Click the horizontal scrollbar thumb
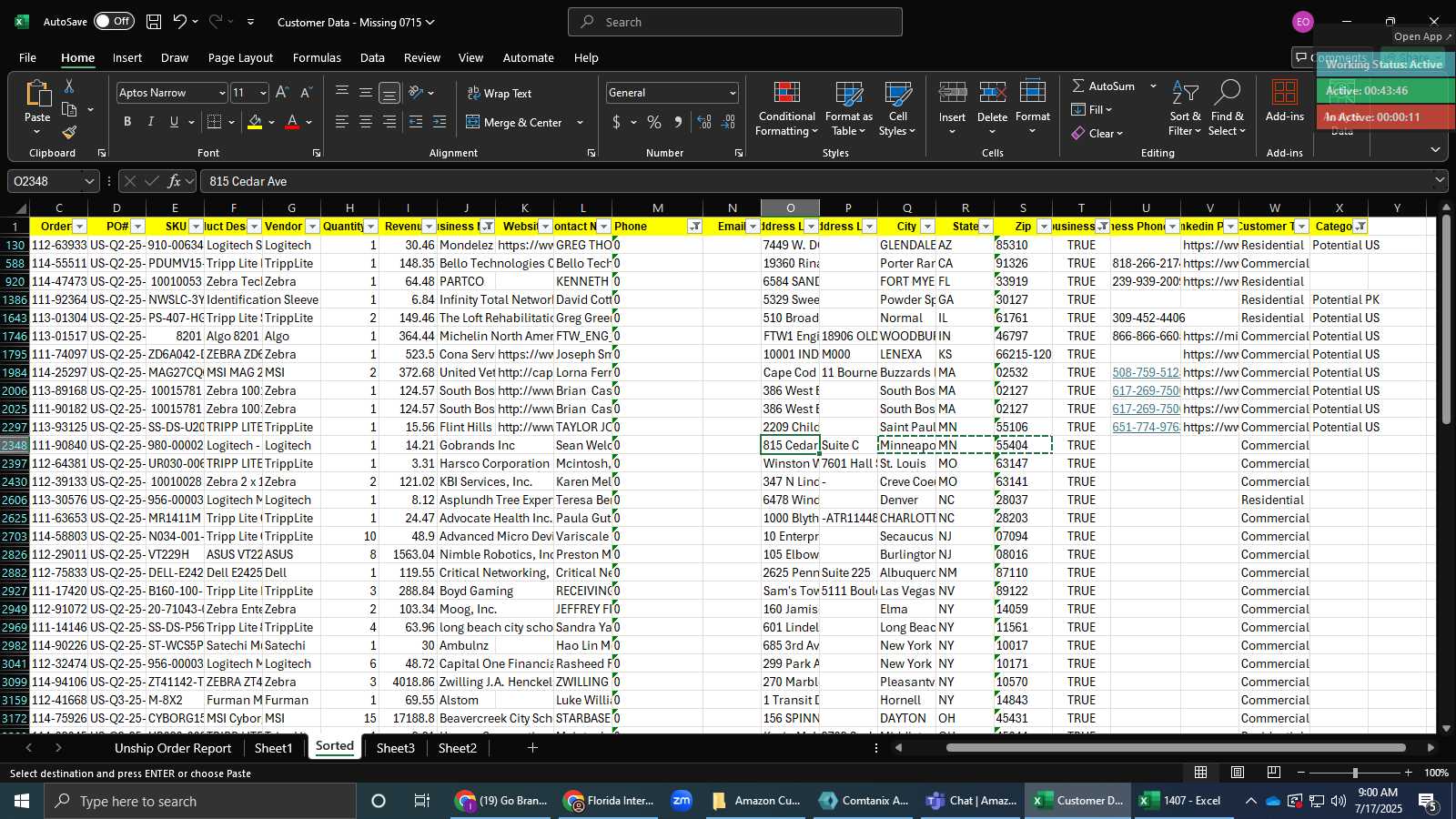The height and width of the screenshot is (819, 1456). pos(1176,748)
